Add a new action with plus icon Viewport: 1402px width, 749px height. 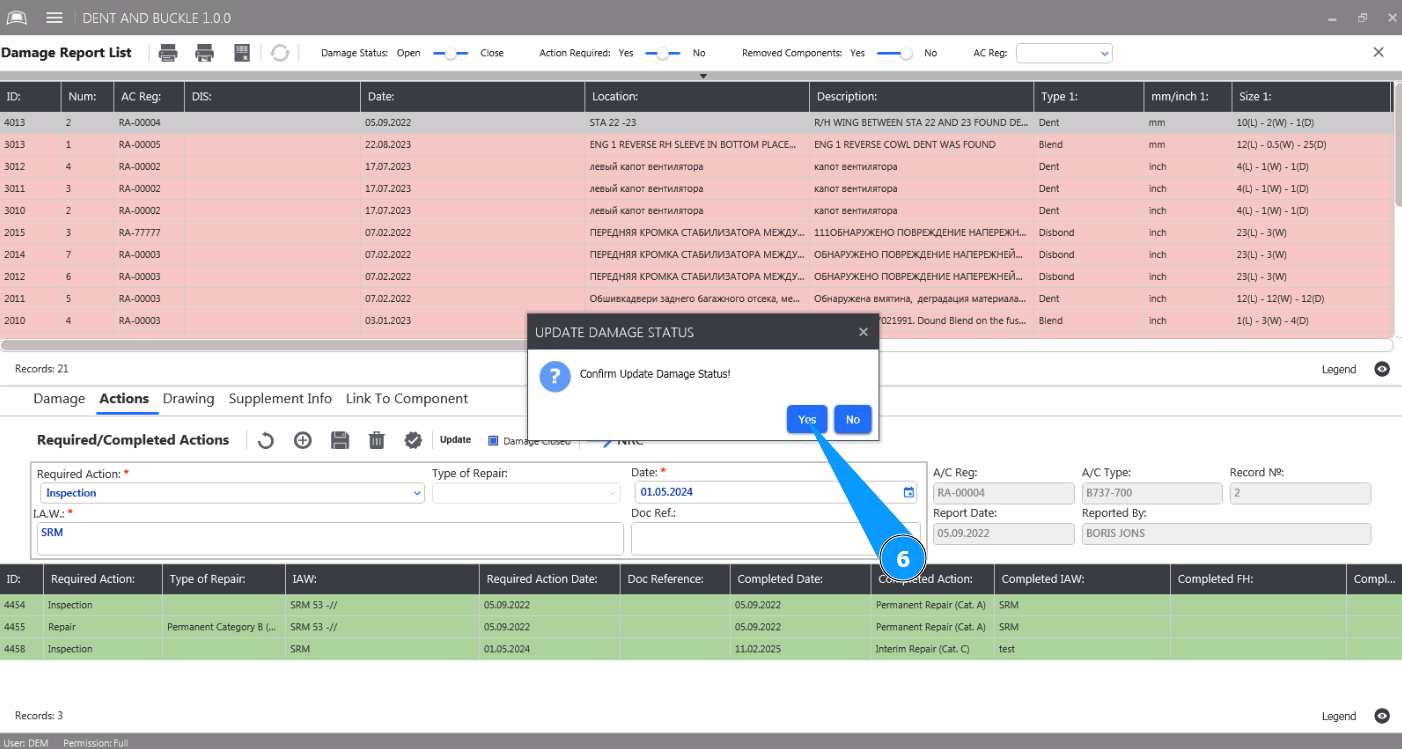click(303, 440)
